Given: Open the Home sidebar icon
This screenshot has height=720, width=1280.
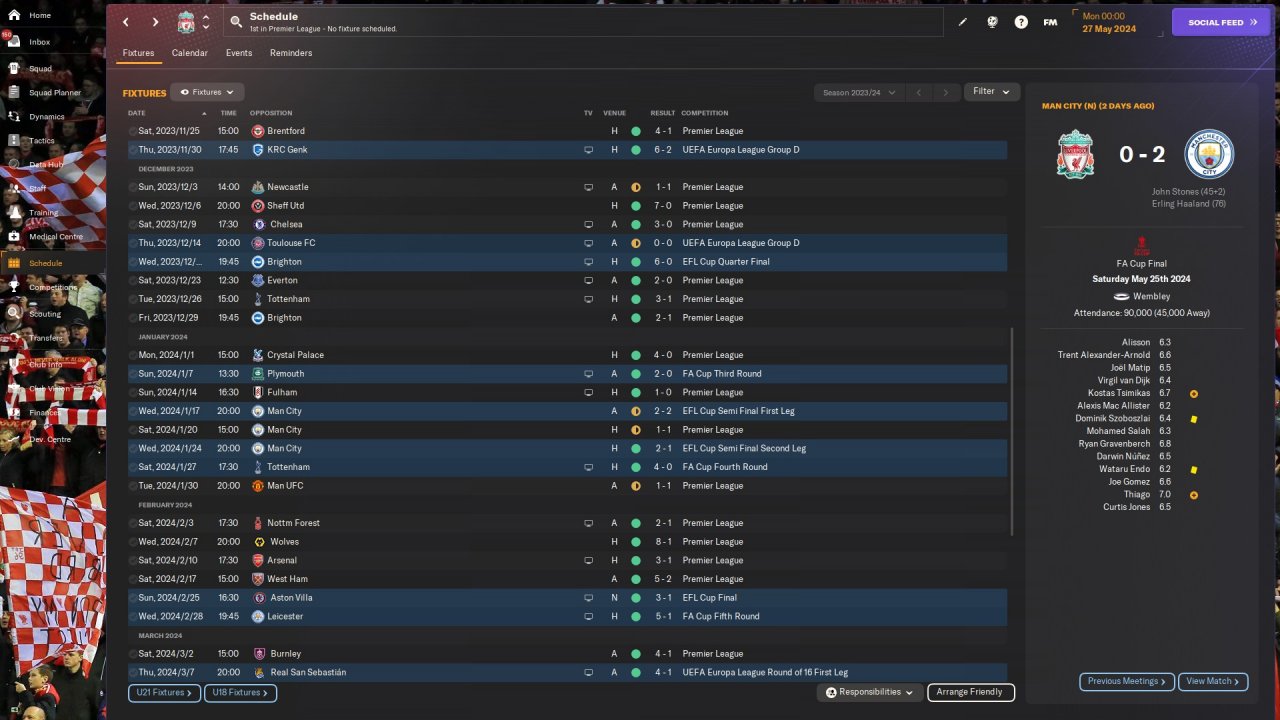Looking at the screenshot, I should coord(13,16).
